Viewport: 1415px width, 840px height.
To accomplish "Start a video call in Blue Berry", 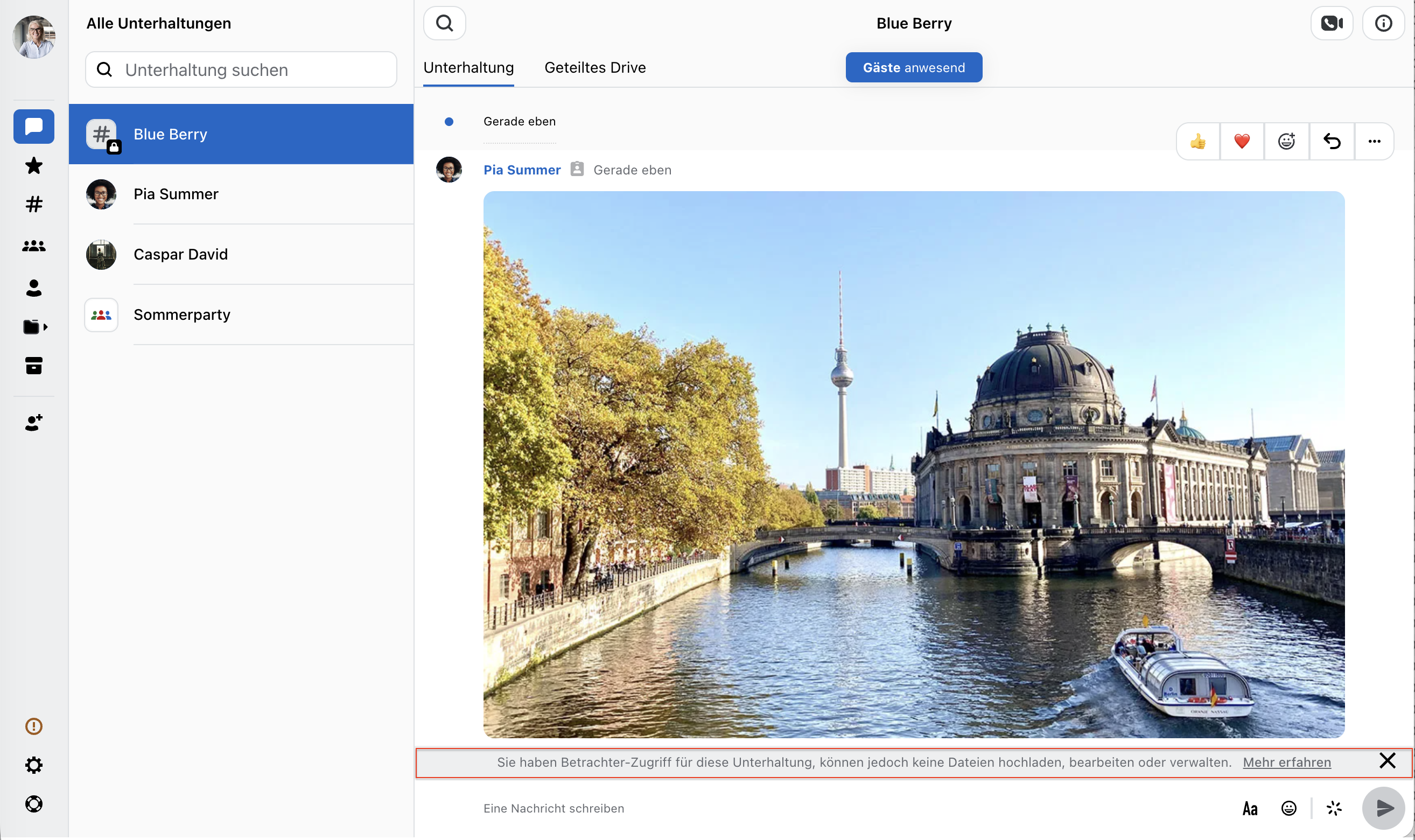I will pos(1332,23).
